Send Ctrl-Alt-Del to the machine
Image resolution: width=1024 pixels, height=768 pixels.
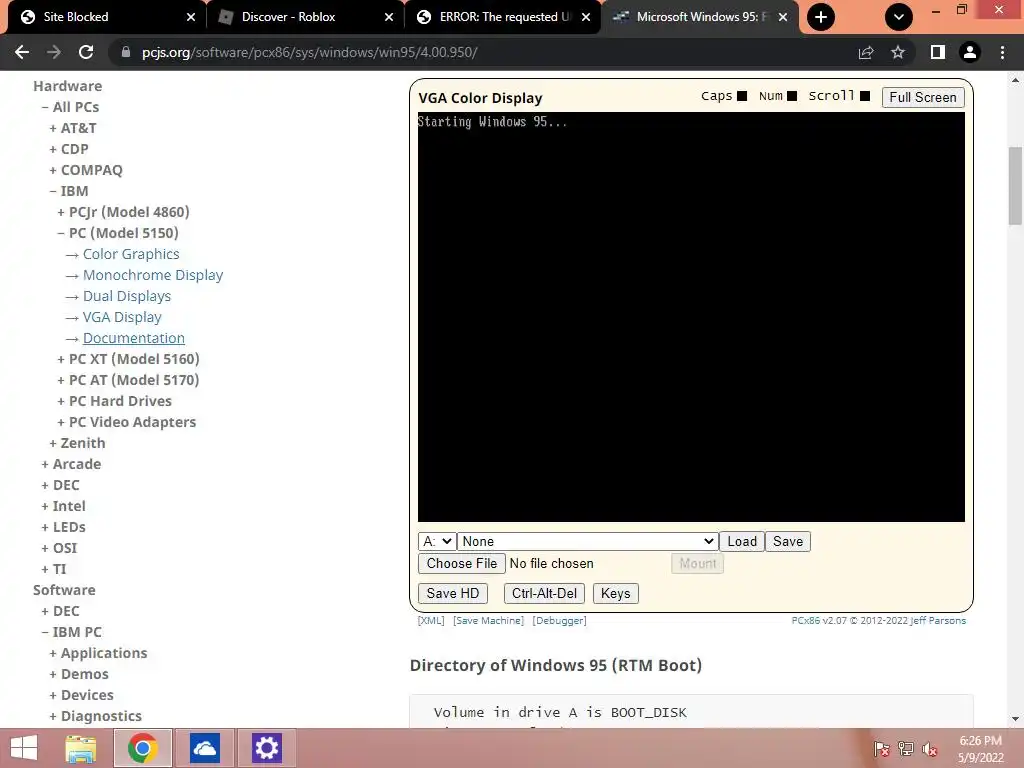click(544, 594)
